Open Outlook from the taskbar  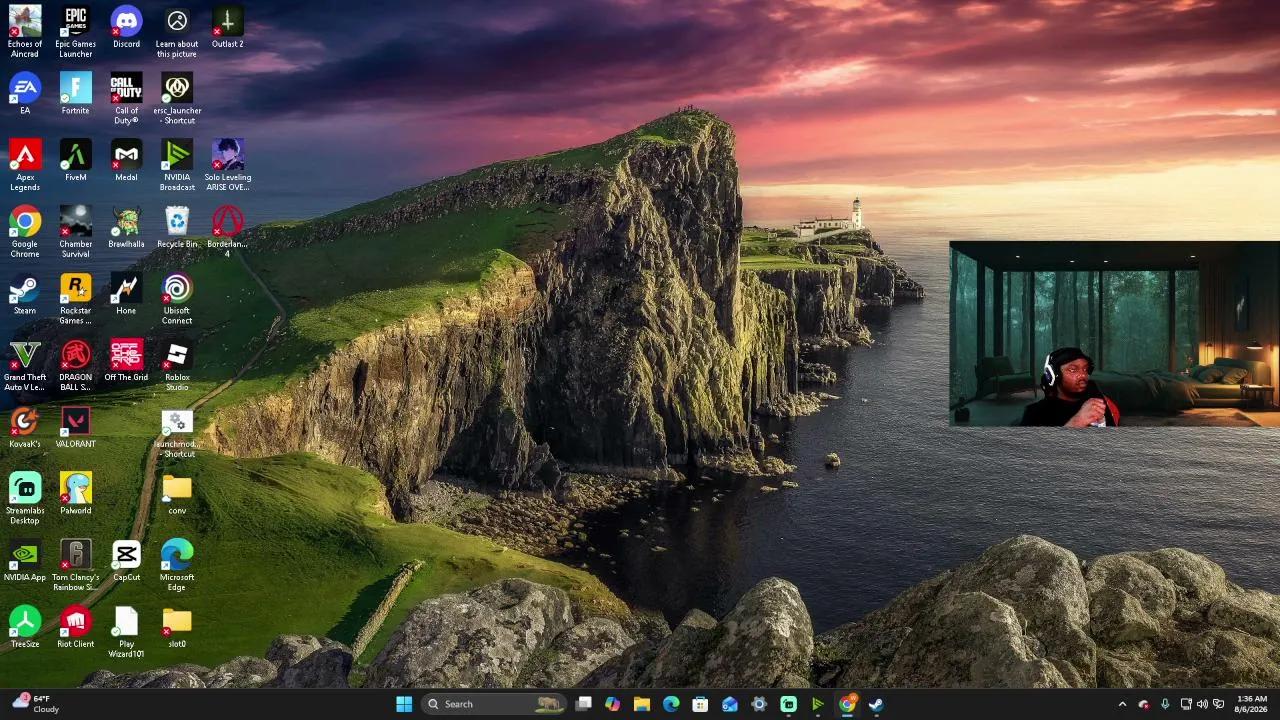click(730, 704)
